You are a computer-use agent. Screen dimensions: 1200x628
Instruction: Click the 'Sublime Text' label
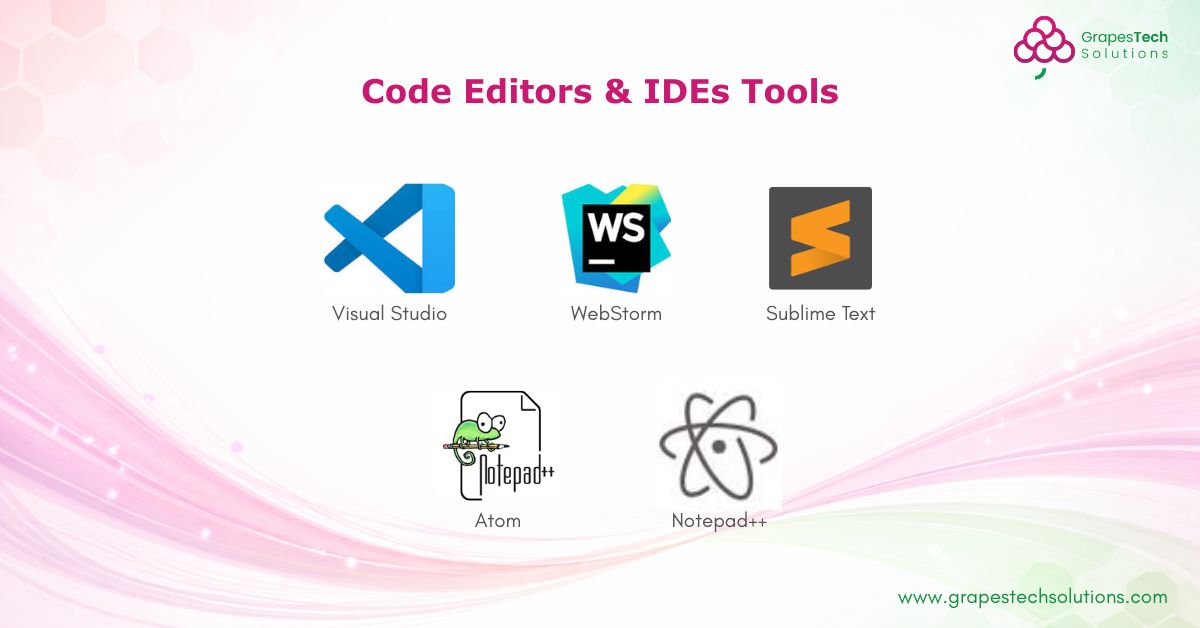(820, 313)
